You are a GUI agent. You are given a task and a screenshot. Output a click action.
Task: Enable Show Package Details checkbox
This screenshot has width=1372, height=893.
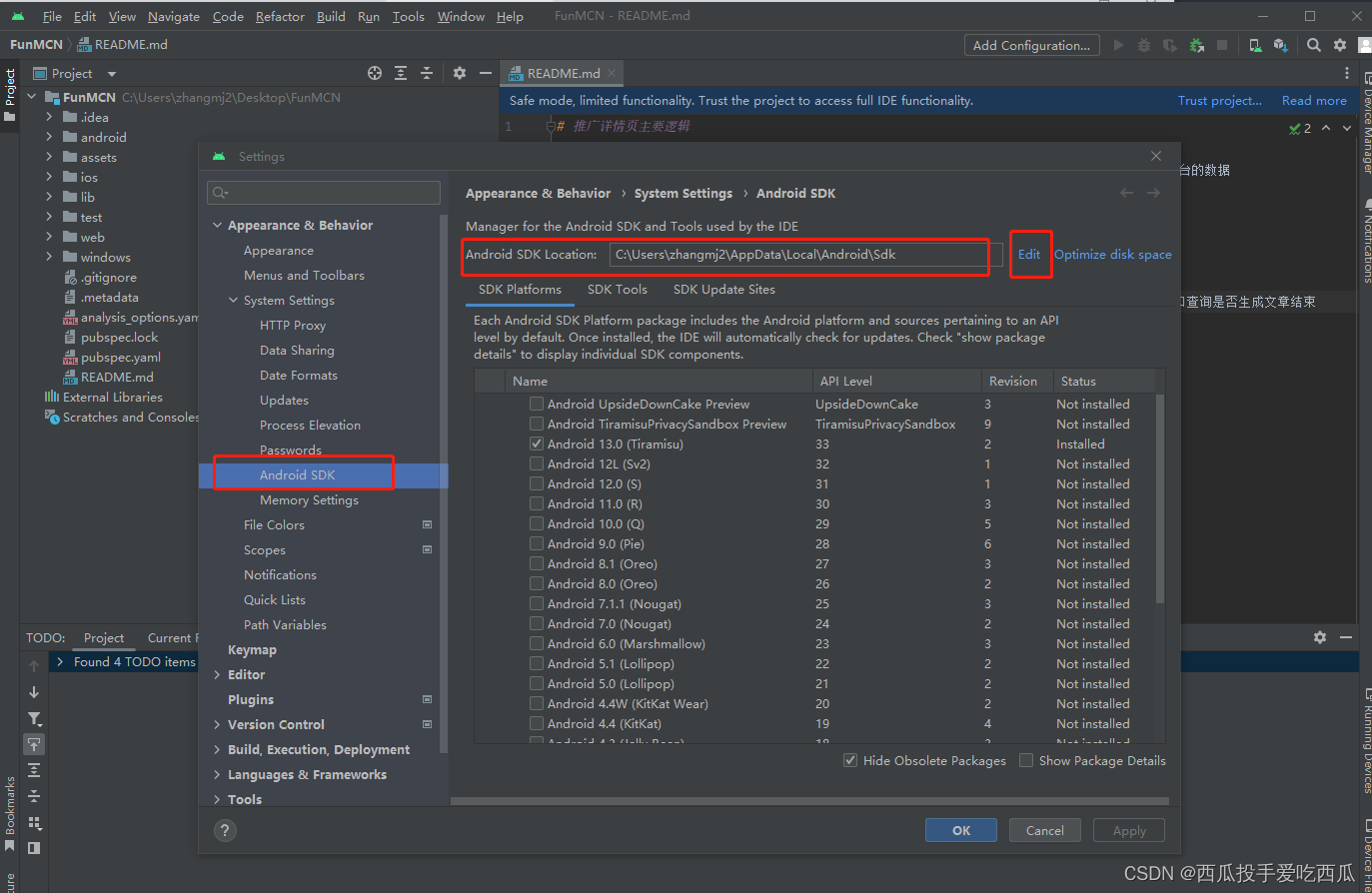click(x=1026, y=760)
